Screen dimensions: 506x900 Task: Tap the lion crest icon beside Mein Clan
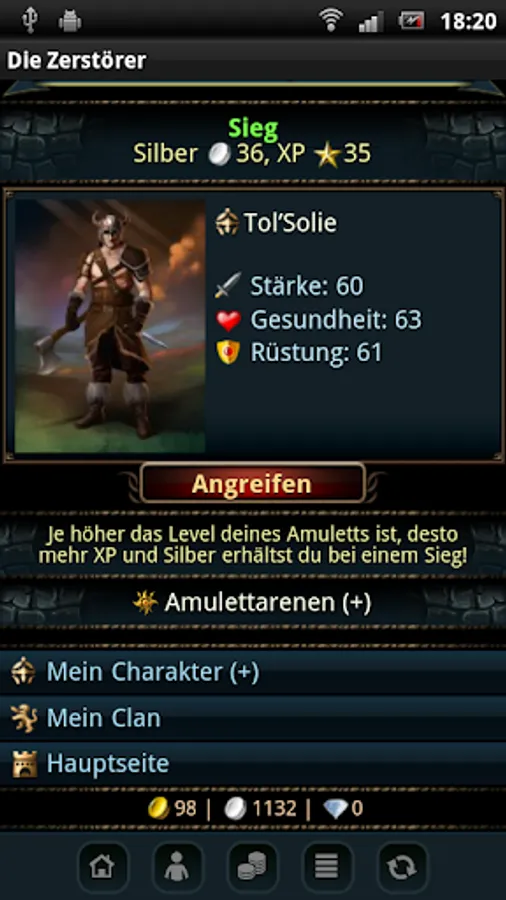tap(24, 718)
